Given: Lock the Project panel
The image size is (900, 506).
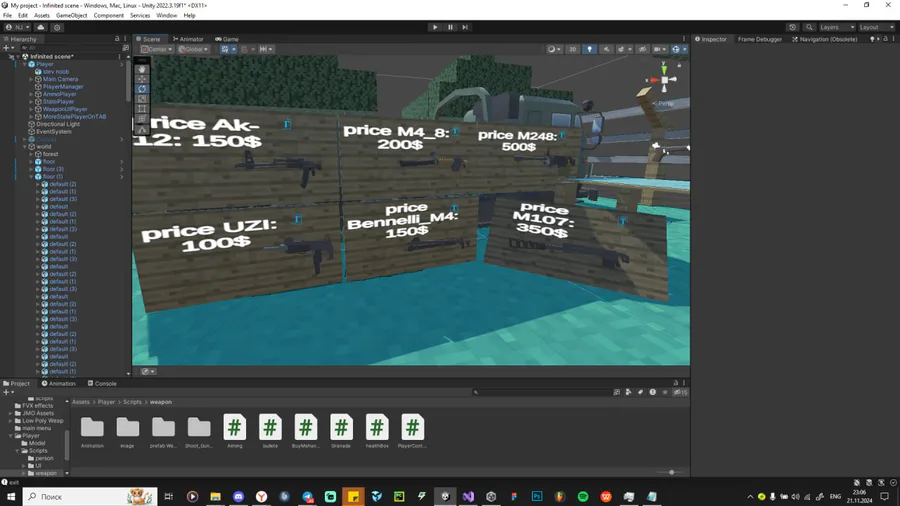Looking at the screenshot, I should click(676, 383).
